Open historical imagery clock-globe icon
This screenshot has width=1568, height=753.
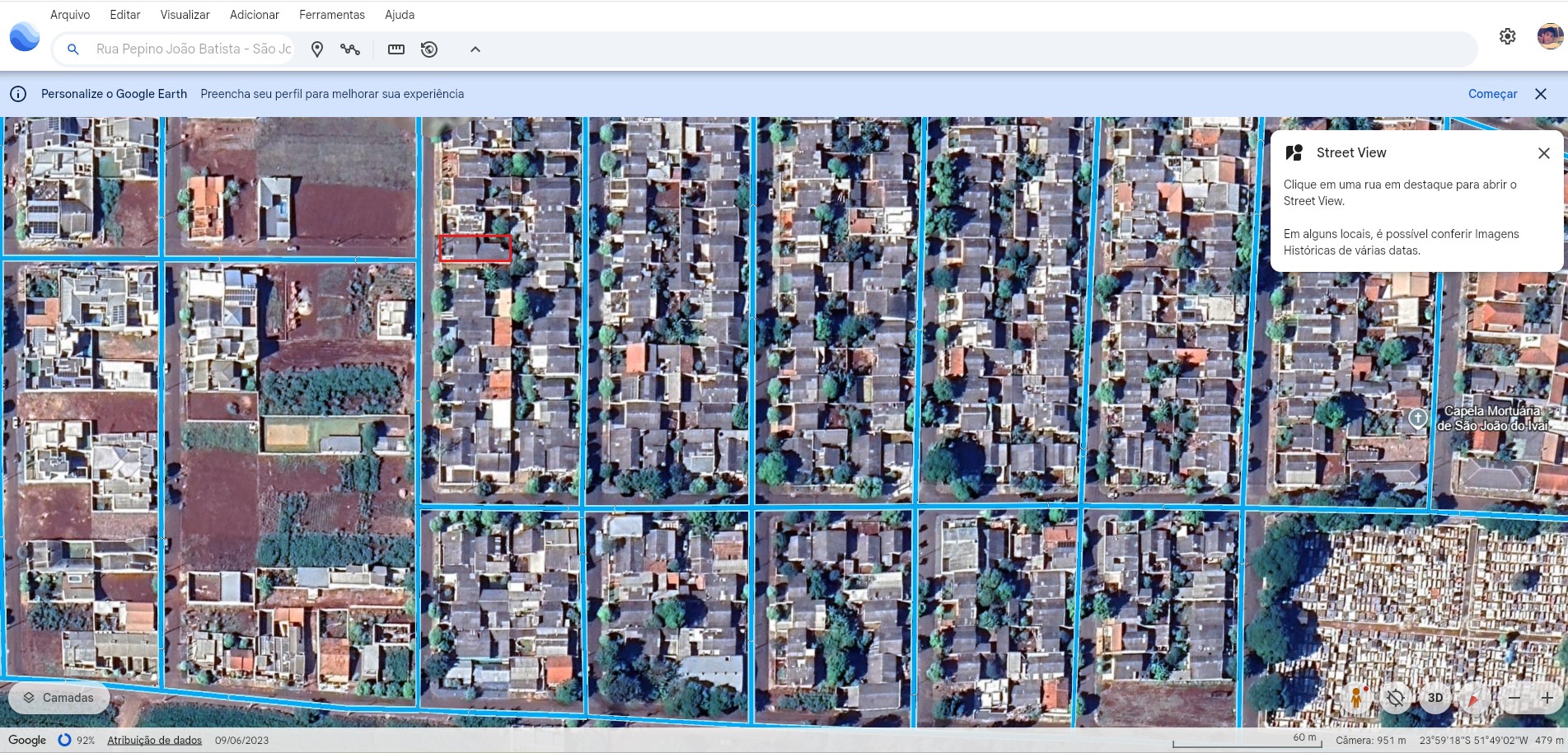tap(429, 49)
